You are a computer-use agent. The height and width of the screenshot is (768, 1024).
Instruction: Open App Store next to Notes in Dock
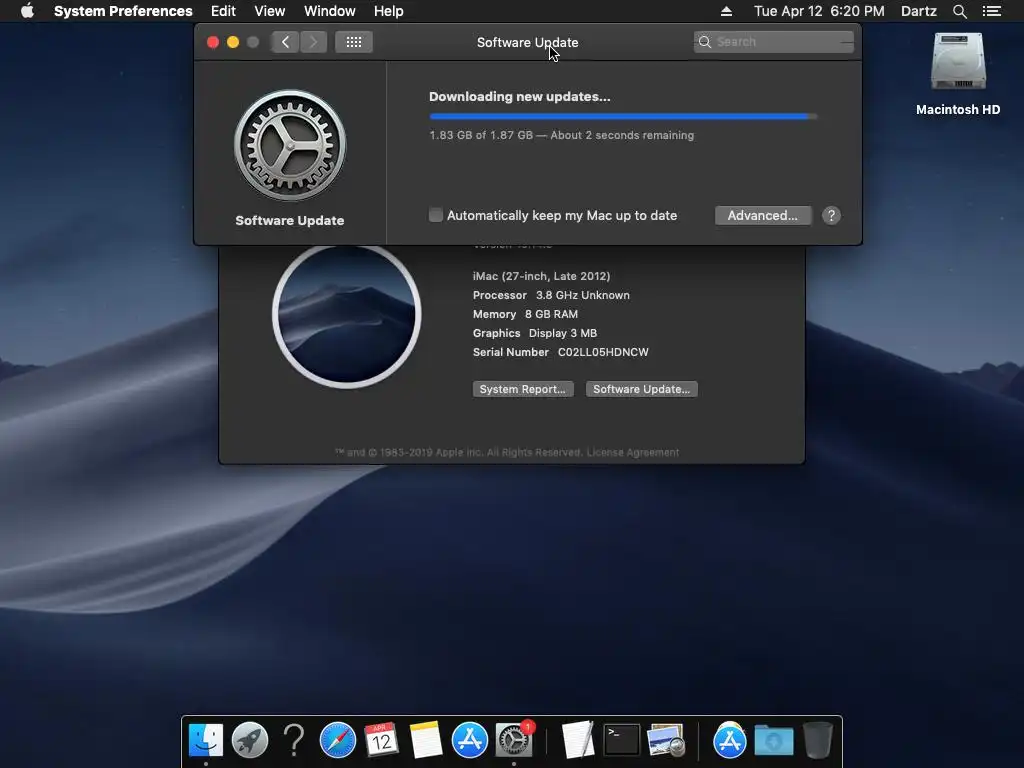click(470, 741)
